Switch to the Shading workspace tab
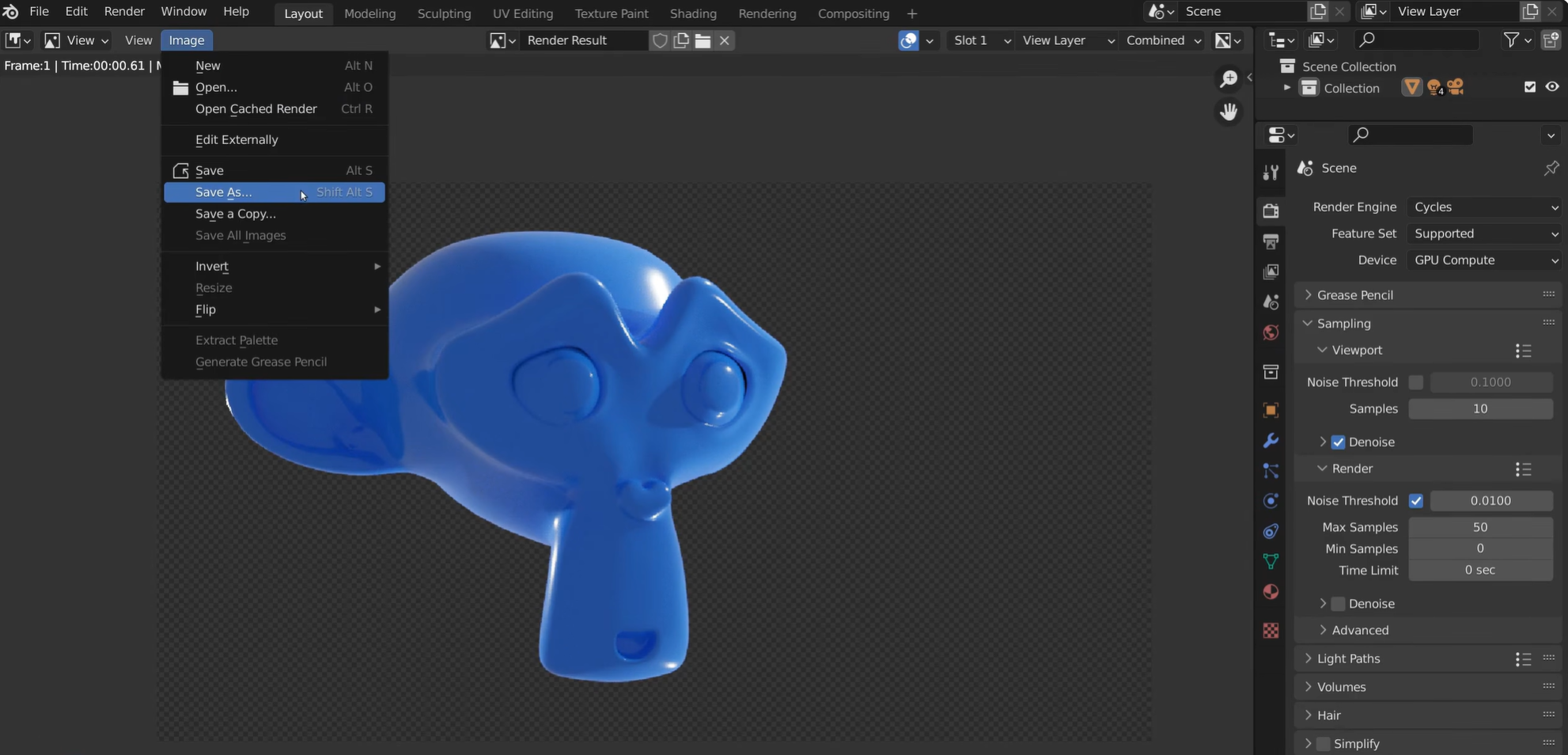Viewport: 1568px width, 755px height. (693, 13)
